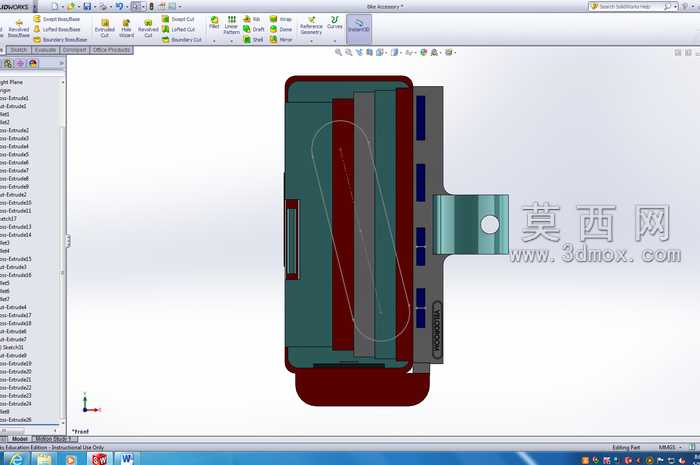Open the ConfigurationManager tab icon
This screenshot has width=700, height=465.
[x=8, y=63]
